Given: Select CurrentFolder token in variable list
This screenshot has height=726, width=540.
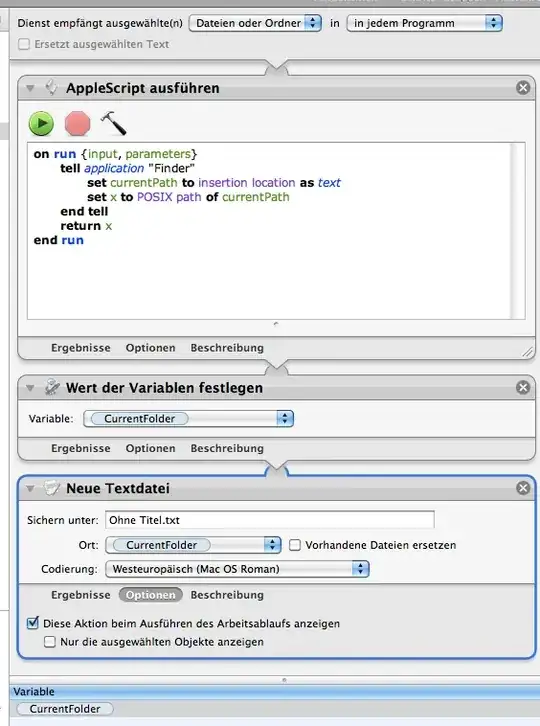Looking at the screenshot, I should [65, 709].
